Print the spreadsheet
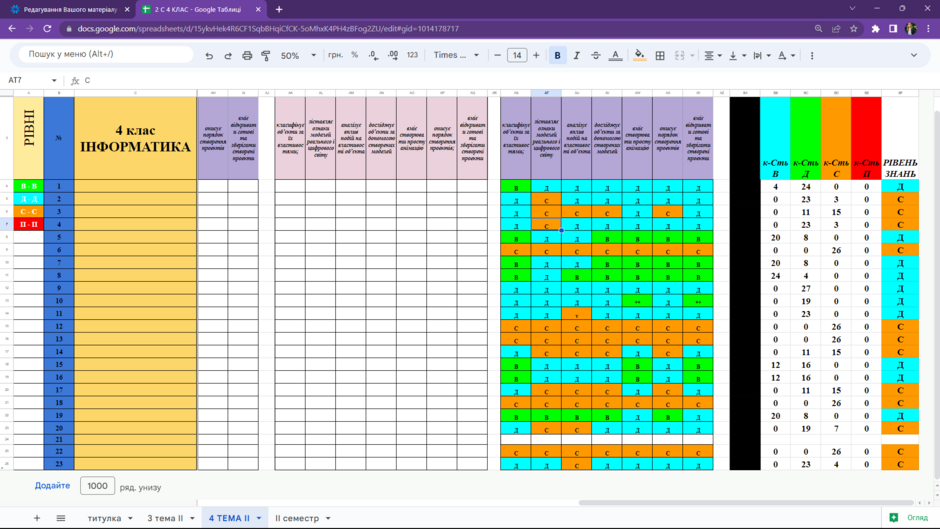The width and height of the screenshot is (940, 529). click(247, 55)
